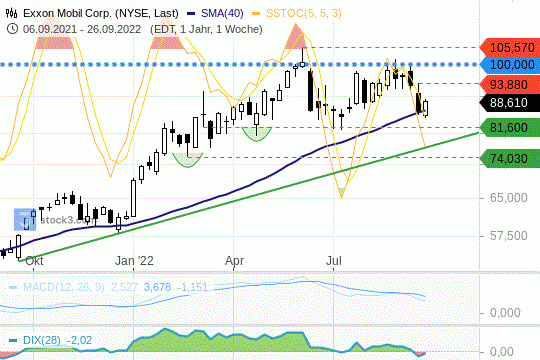Click the DIX 0,00 axis value

click(502, 352)
